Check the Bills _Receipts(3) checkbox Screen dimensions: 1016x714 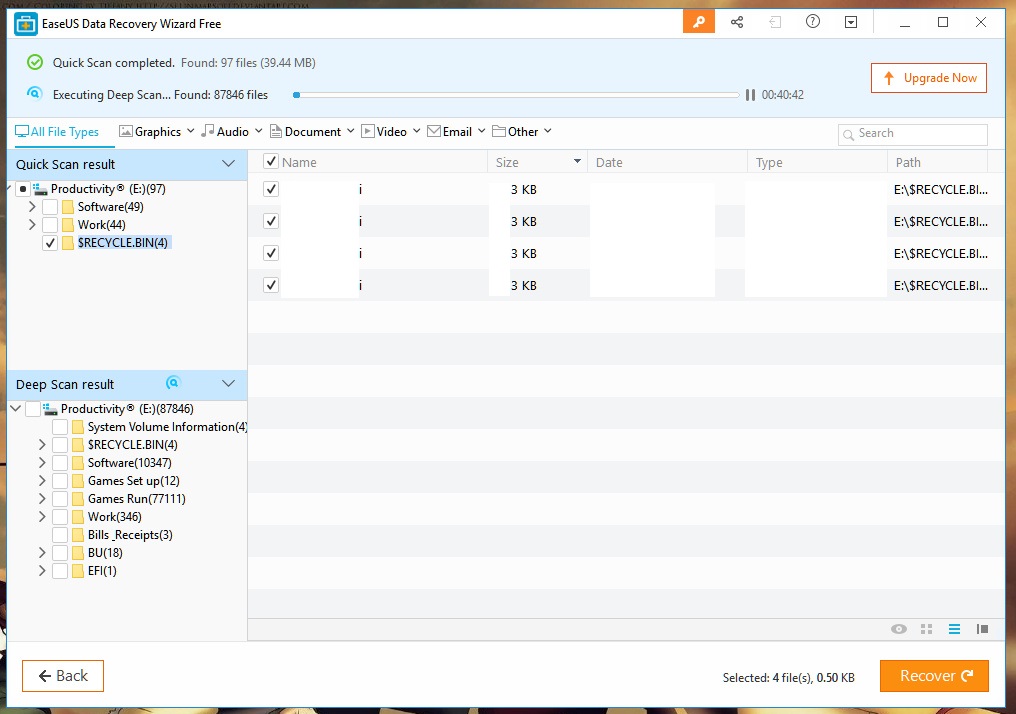click(x=60, y=535)
